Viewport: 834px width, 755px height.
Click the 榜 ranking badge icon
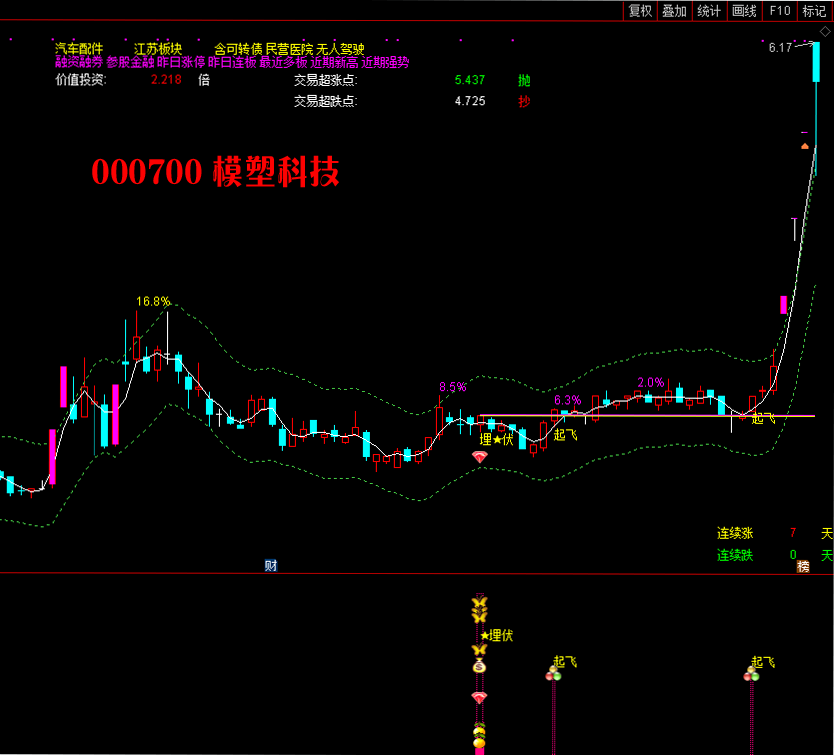(802, 567)
